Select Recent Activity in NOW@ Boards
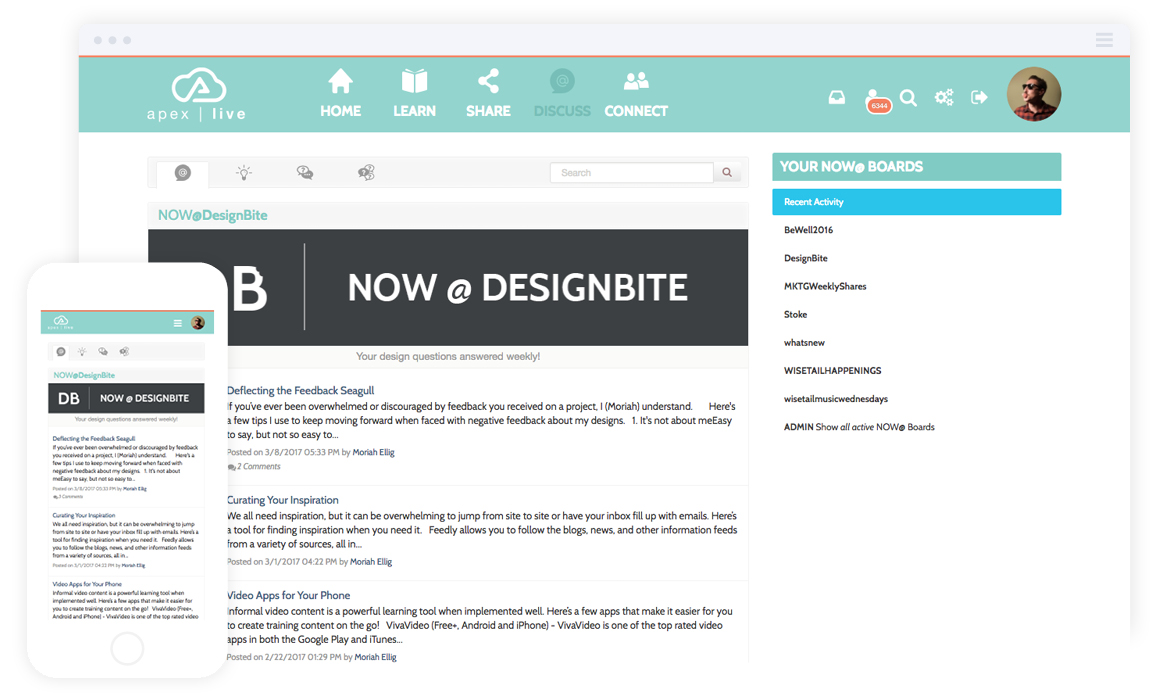 pyautogui.click(x=915, y=202)
